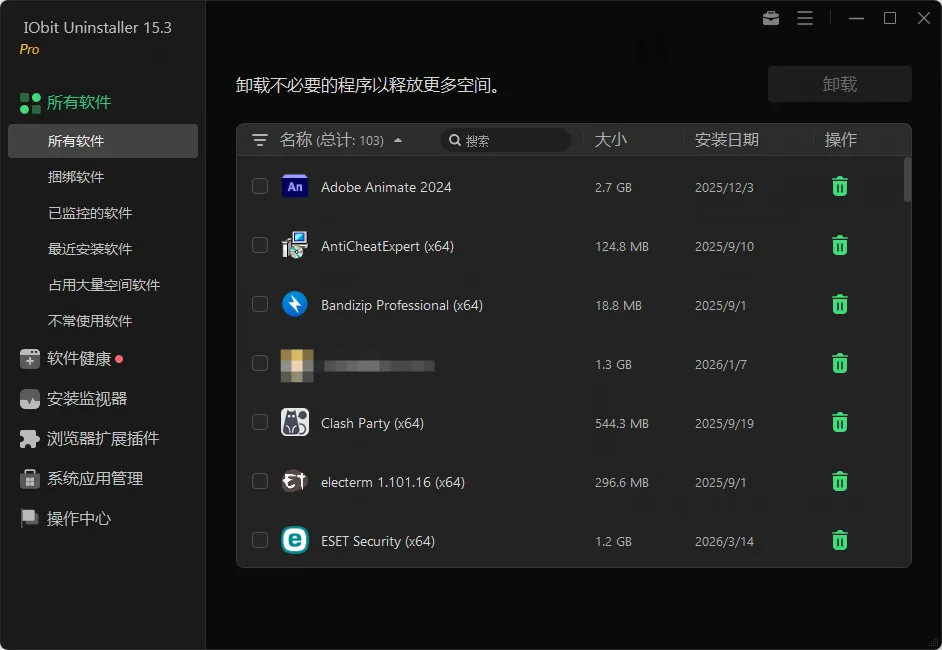Show 最近安装软件

click(x=90, y=249)
